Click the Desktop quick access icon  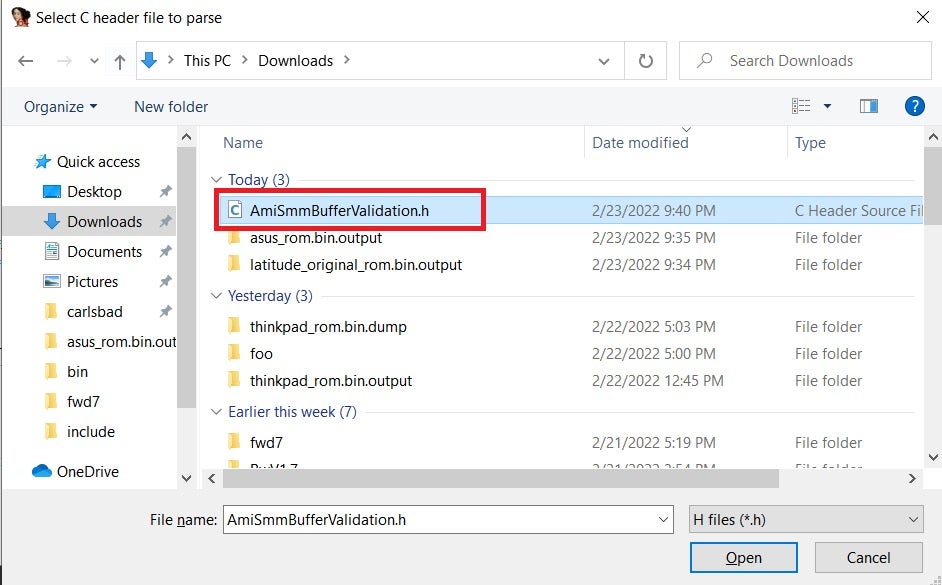click(52, 191)
